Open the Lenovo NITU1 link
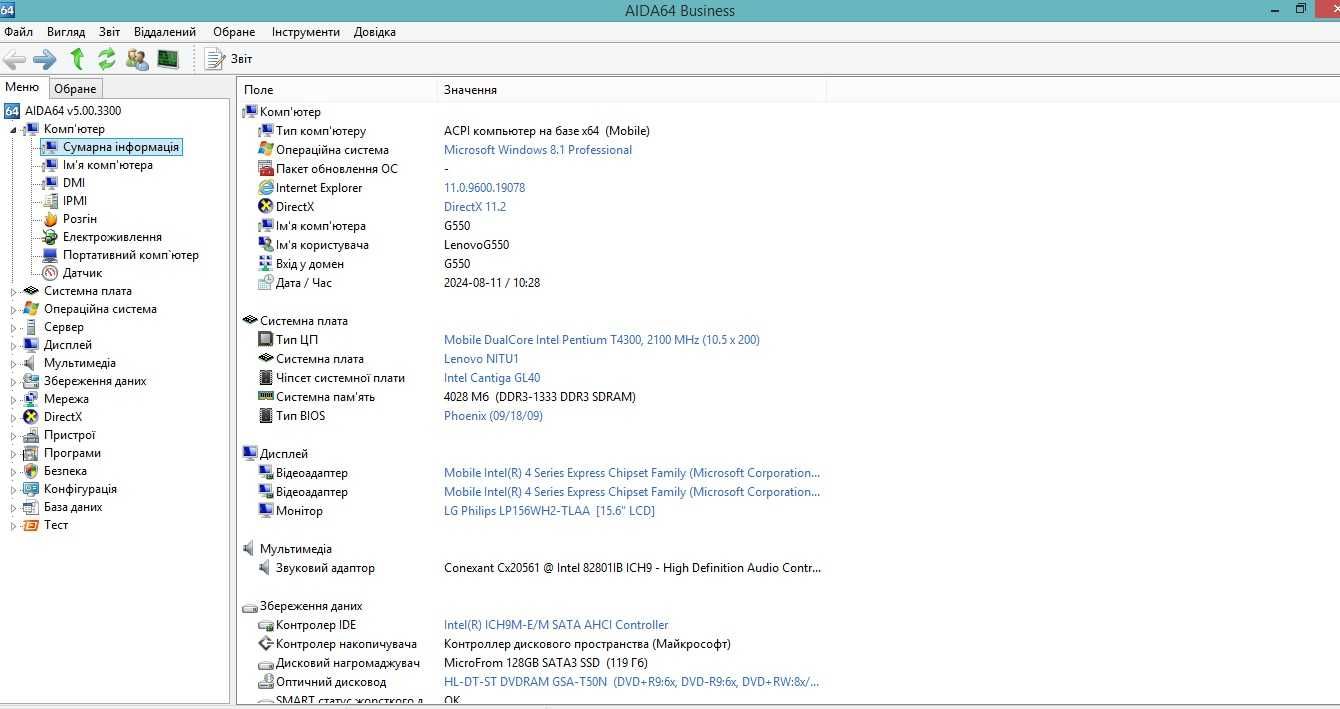The width and height of the screenshot is (1340, 709). point(481,359)
